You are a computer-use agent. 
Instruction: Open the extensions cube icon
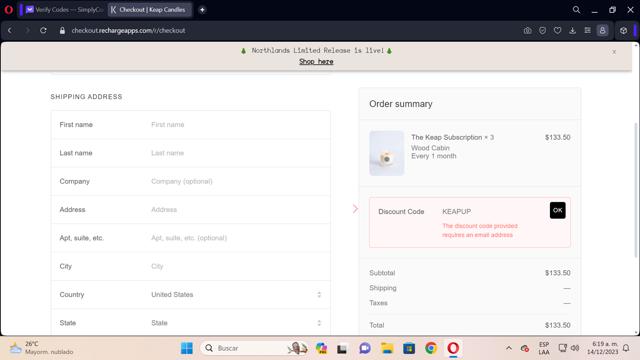pyautogui.click(x=623, y=31)
